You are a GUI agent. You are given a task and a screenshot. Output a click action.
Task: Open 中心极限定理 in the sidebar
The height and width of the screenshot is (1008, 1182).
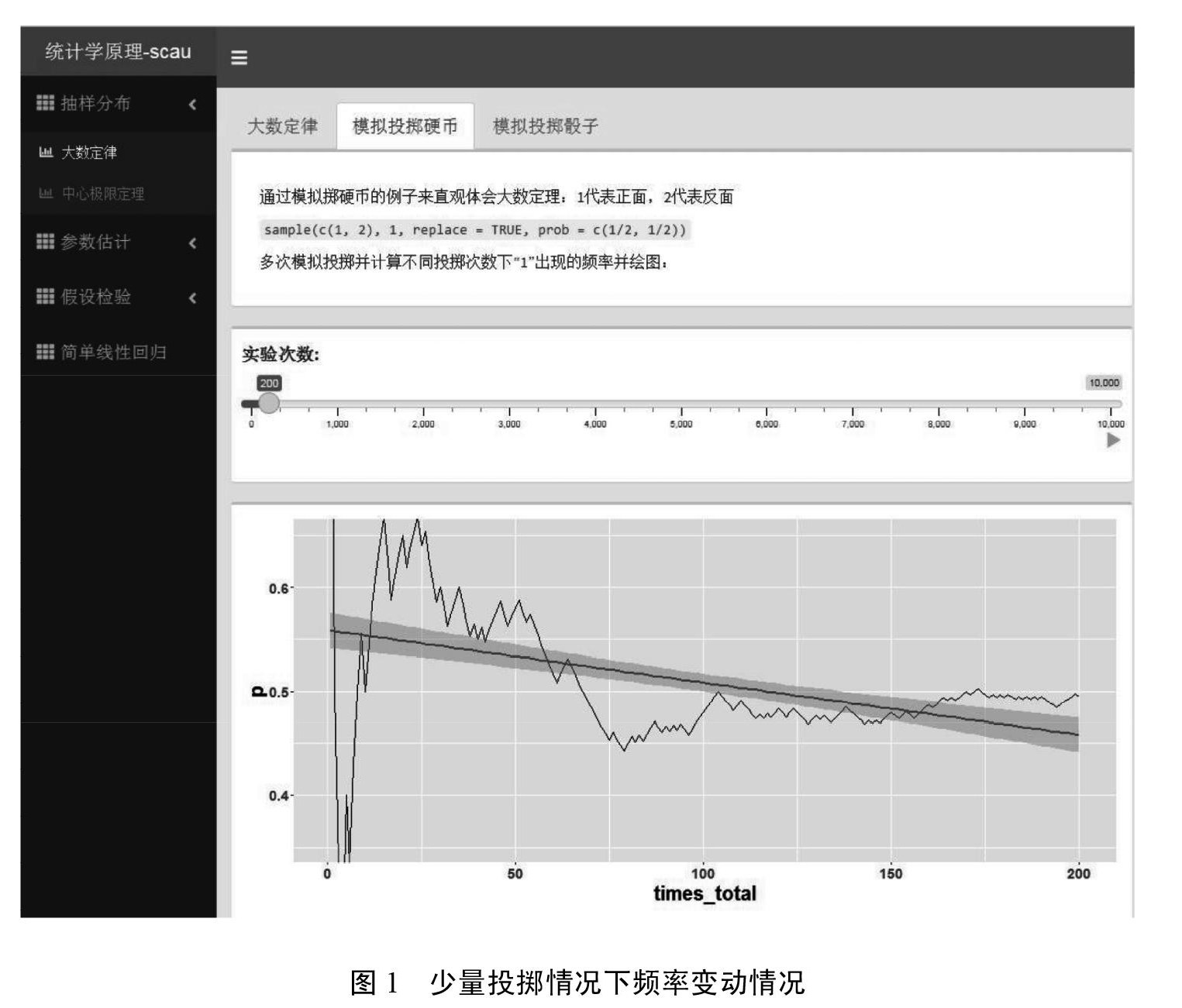point(103,194)
